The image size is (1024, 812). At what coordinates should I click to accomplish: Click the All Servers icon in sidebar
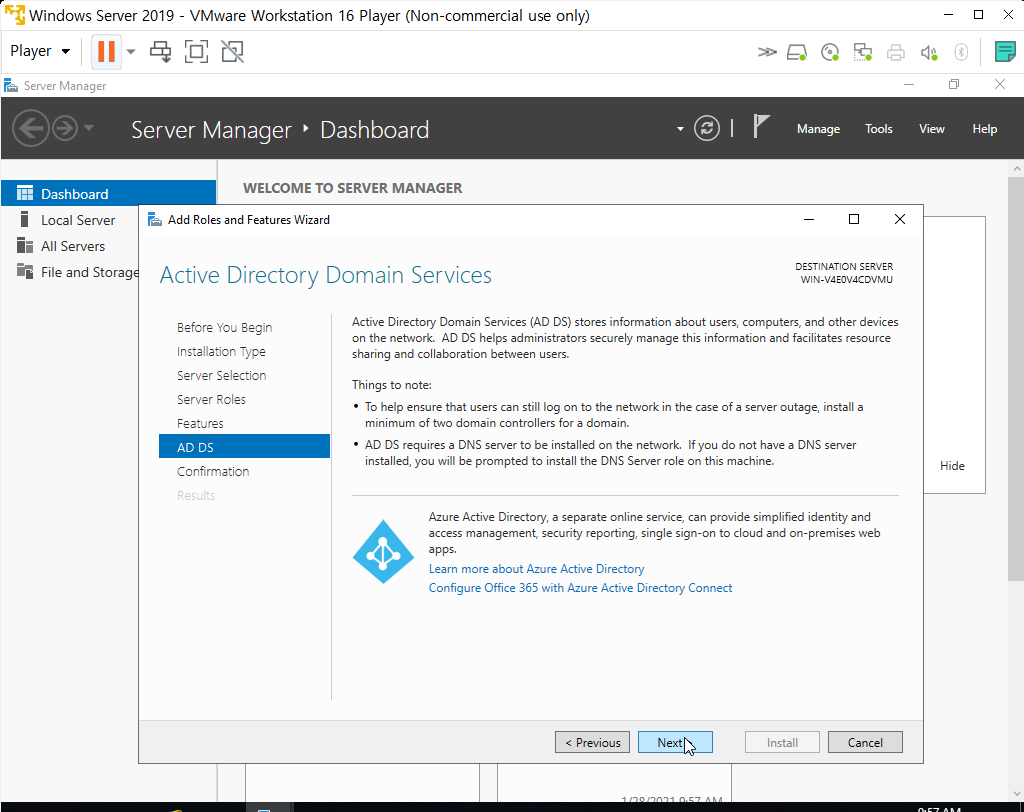pyautogui.click(x=25, y=246)
